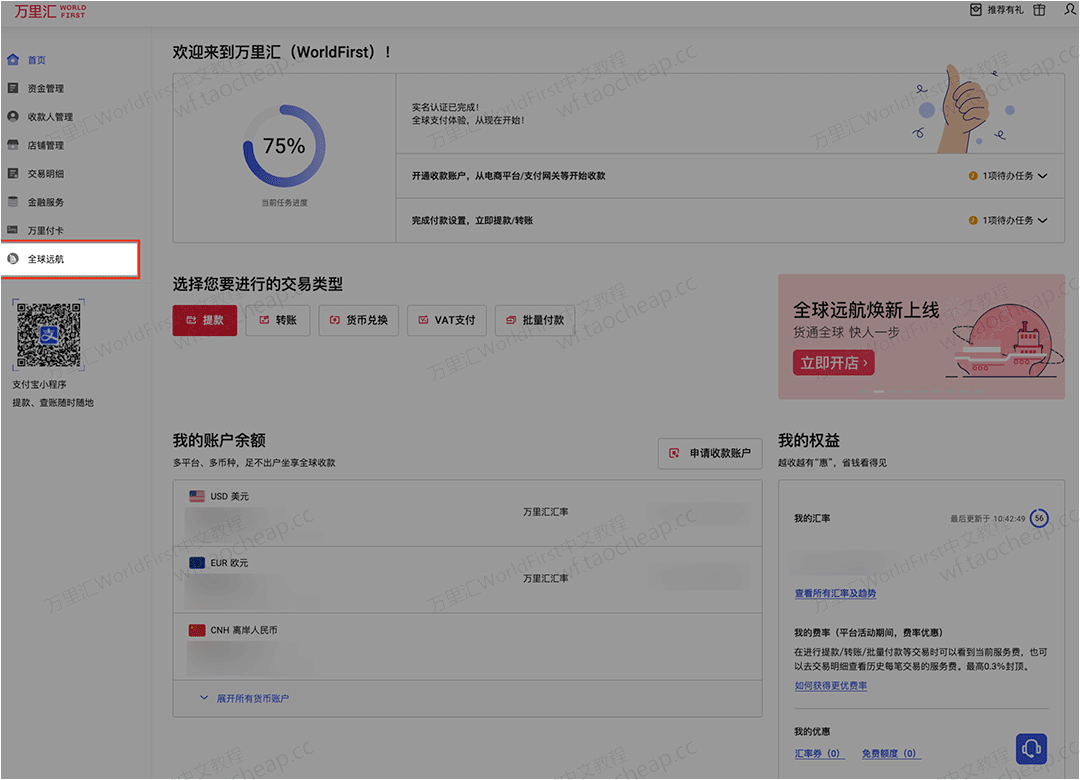The width and height of the screenshot is (1080, 780).
Task: Click the red 提款 button
Action: 205,320
